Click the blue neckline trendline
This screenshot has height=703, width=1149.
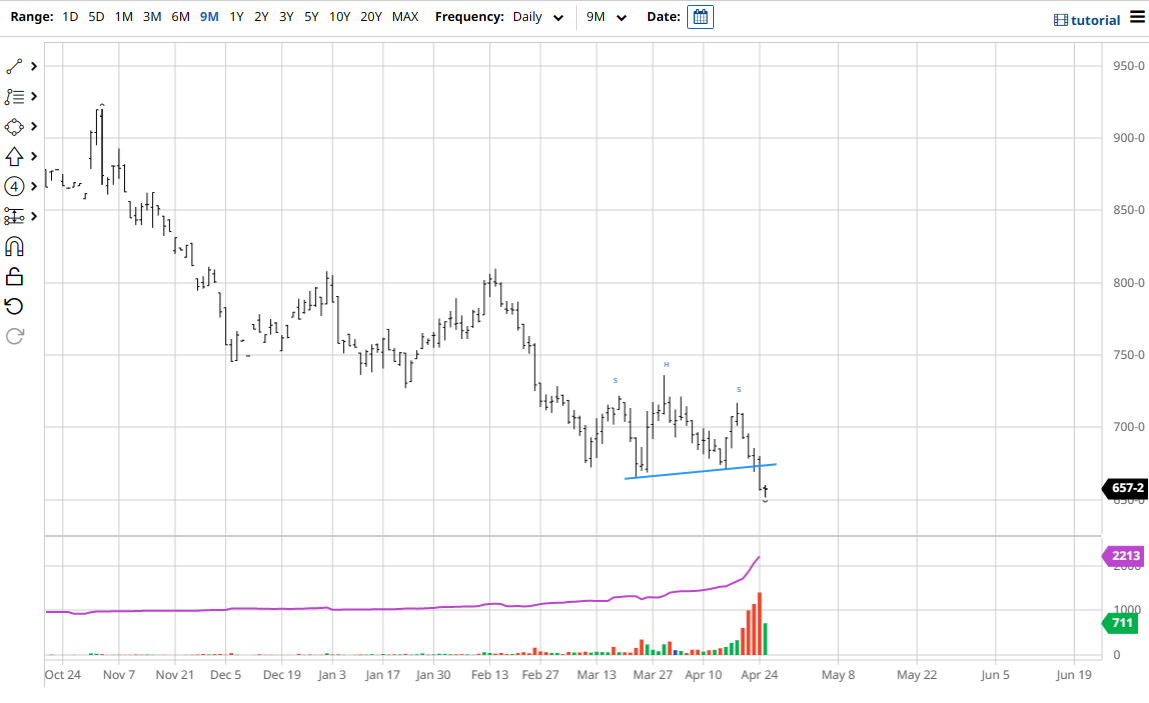pos(701,471)
